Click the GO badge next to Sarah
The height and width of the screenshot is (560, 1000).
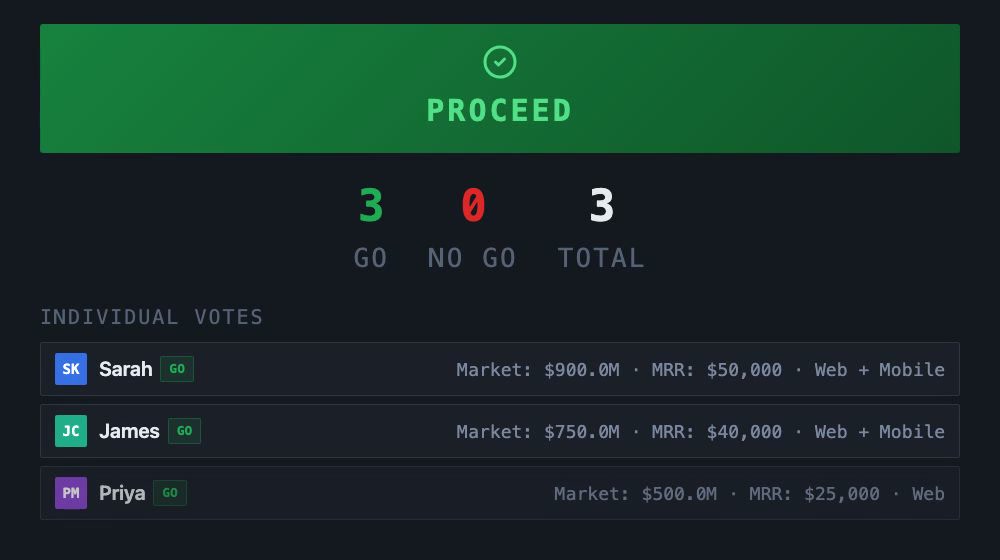point(177,369)
